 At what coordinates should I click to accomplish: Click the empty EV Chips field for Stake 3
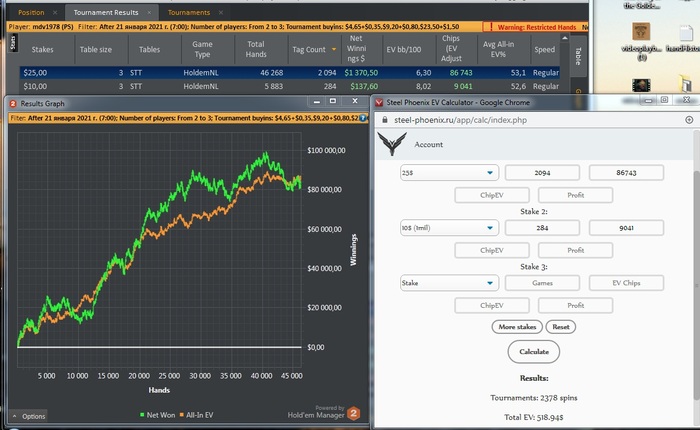point(626,283)
